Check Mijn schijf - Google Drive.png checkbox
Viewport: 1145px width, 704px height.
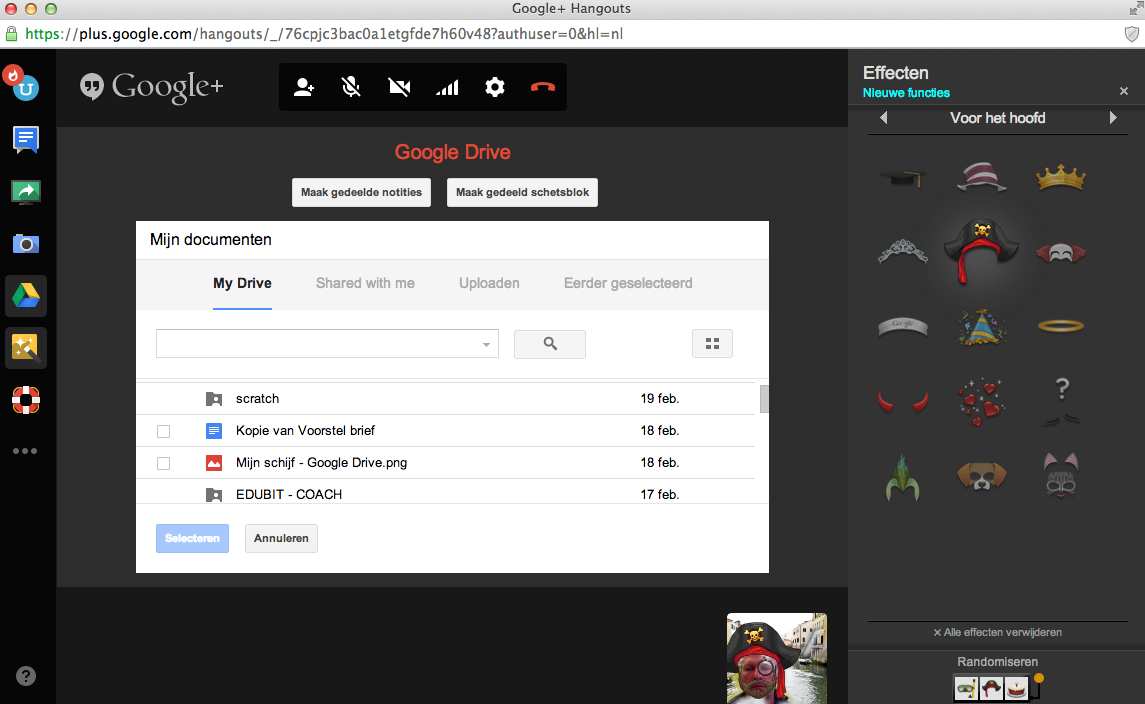(164, 464)
